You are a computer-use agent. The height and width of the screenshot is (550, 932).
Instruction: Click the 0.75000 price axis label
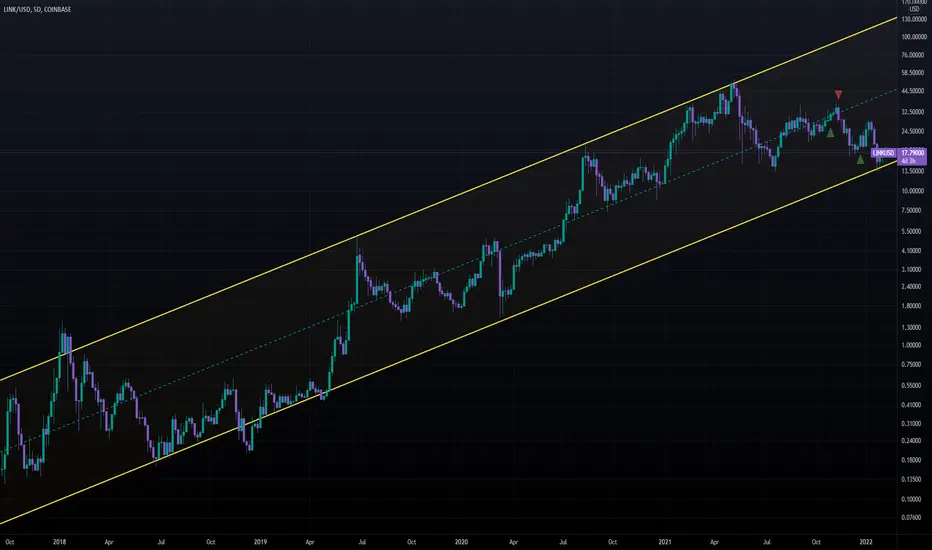click(x=912, y=365)
